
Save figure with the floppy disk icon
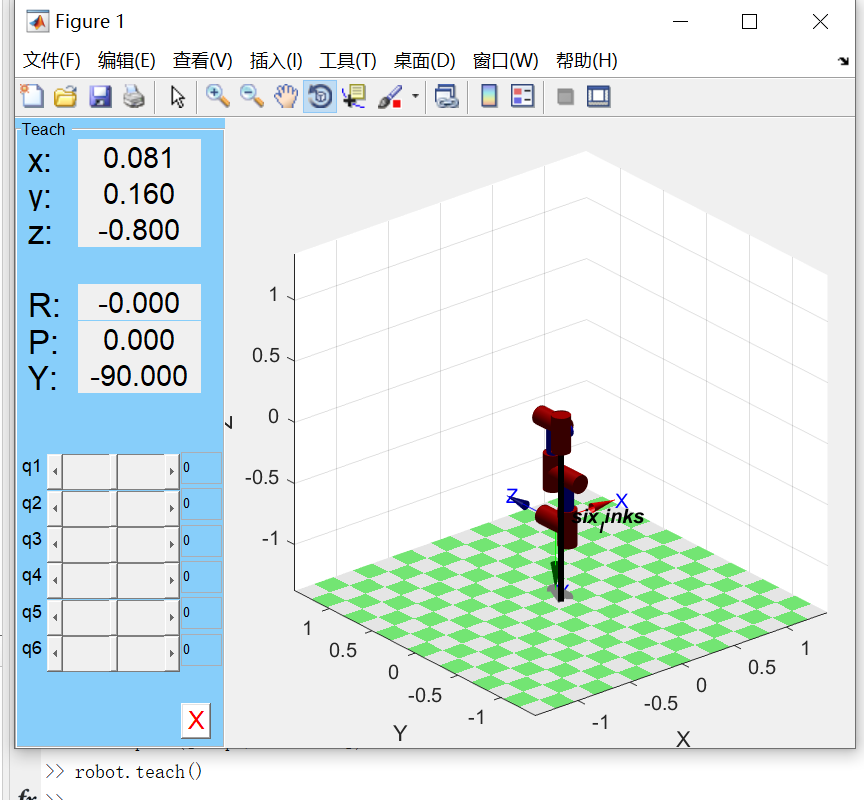[100, 96]
